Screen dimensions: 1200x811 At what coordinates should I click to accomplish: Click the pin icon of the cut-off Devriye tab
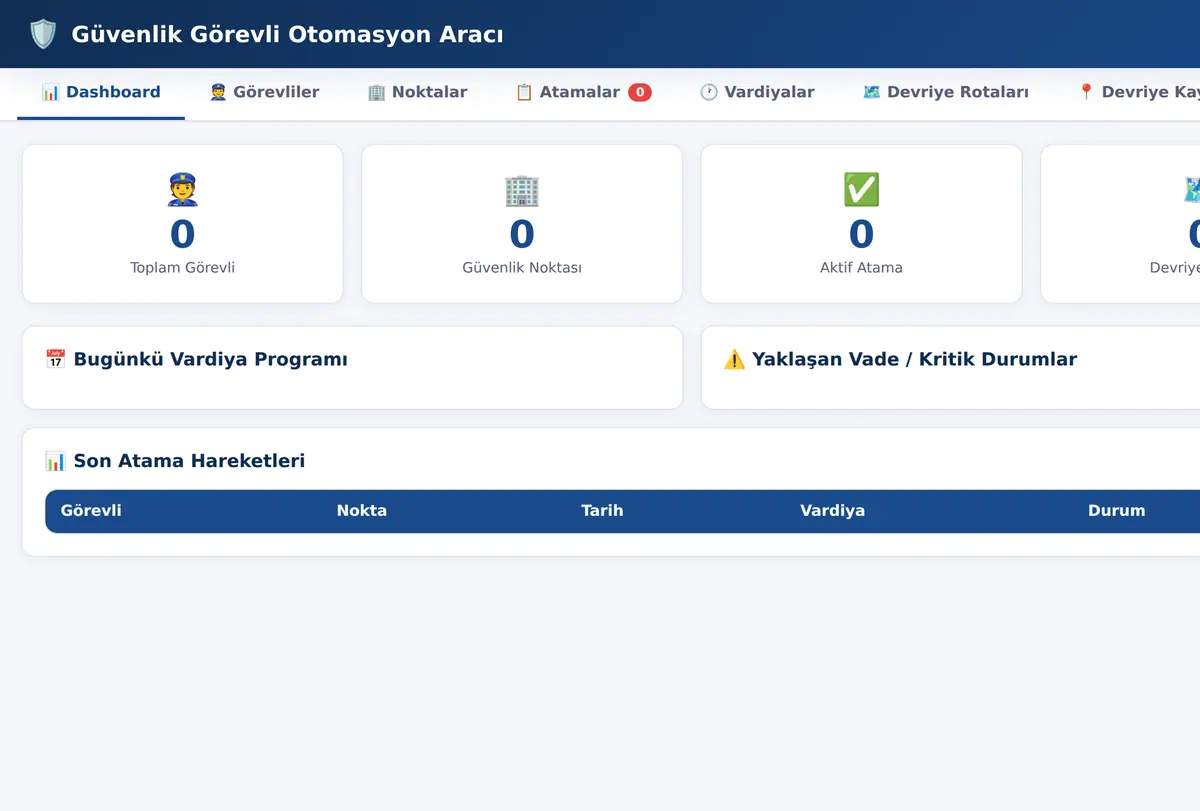point(1086,92)
